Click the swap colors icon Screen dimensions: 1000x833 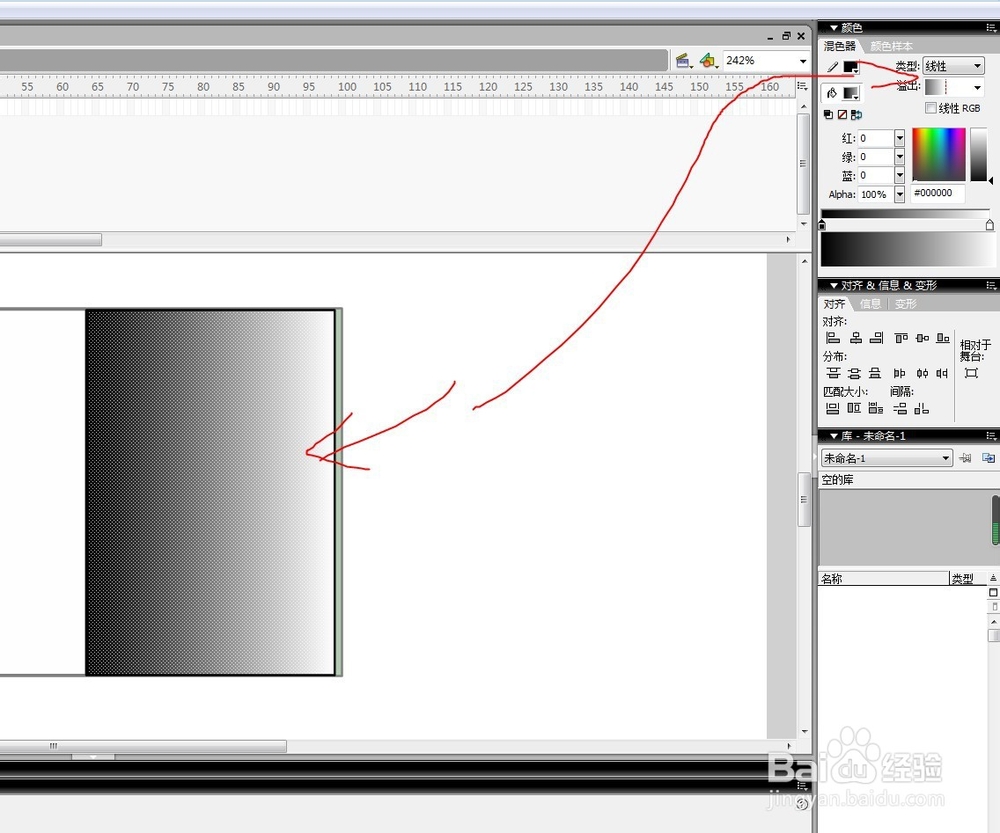pos(857,115)
